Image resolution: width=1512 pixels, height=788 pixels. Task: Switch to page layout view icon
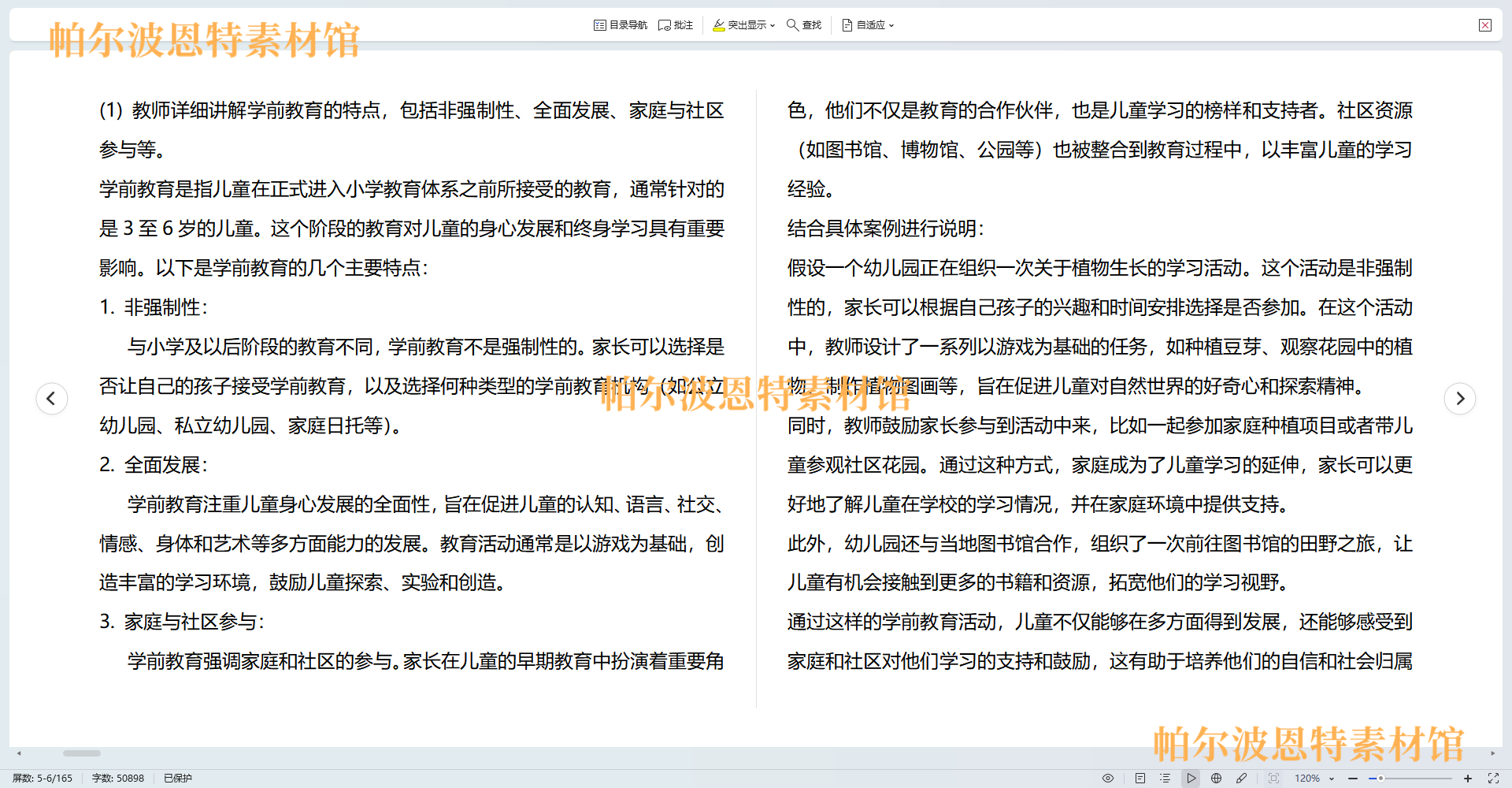(1140, 778)
